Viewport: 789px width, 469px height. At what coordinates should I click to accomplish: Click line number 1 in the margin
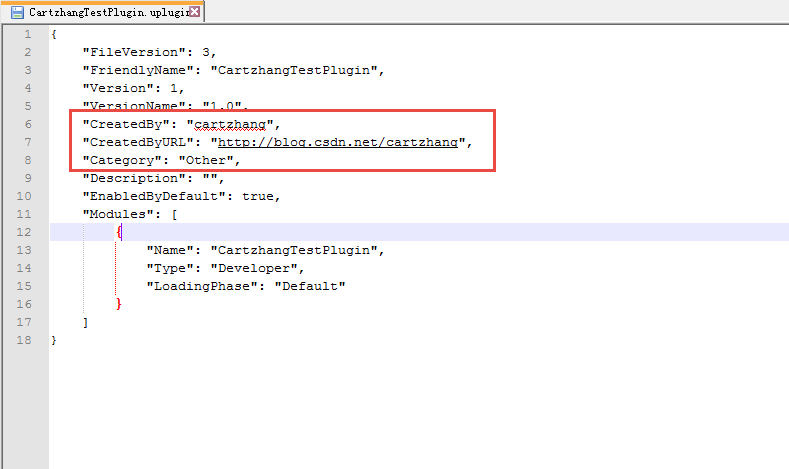coord(28,34)
